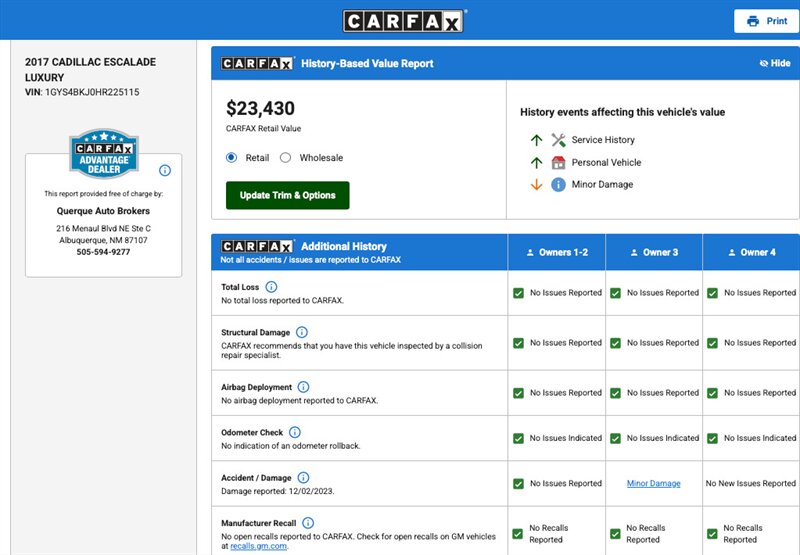Image resolution: width=800 pixels, height=555 pixels.
Task: Select the Owners 1-2 column header
Action: 556,252
